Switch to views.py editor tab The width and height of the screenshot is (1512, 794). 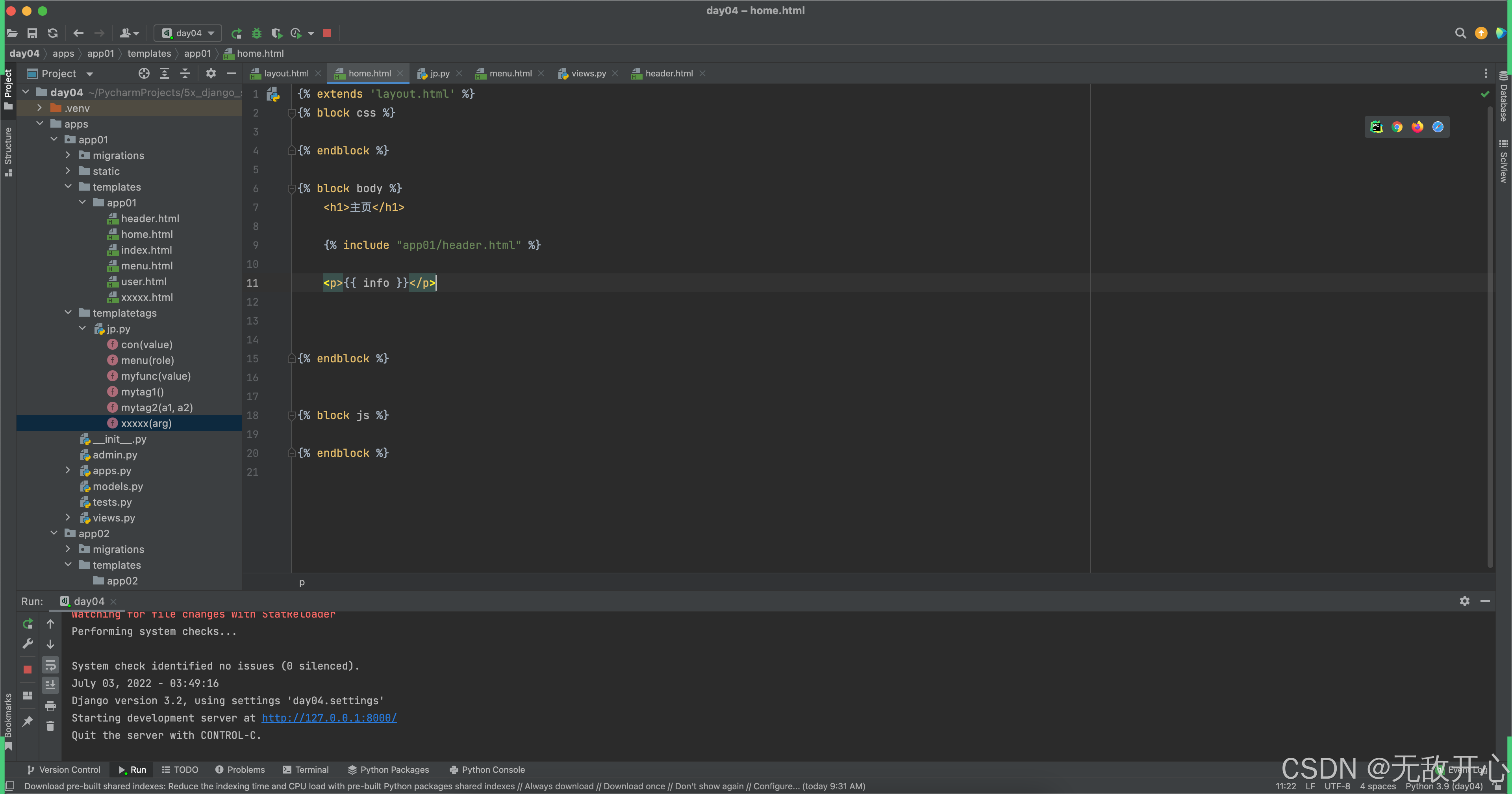pos(582,73)
